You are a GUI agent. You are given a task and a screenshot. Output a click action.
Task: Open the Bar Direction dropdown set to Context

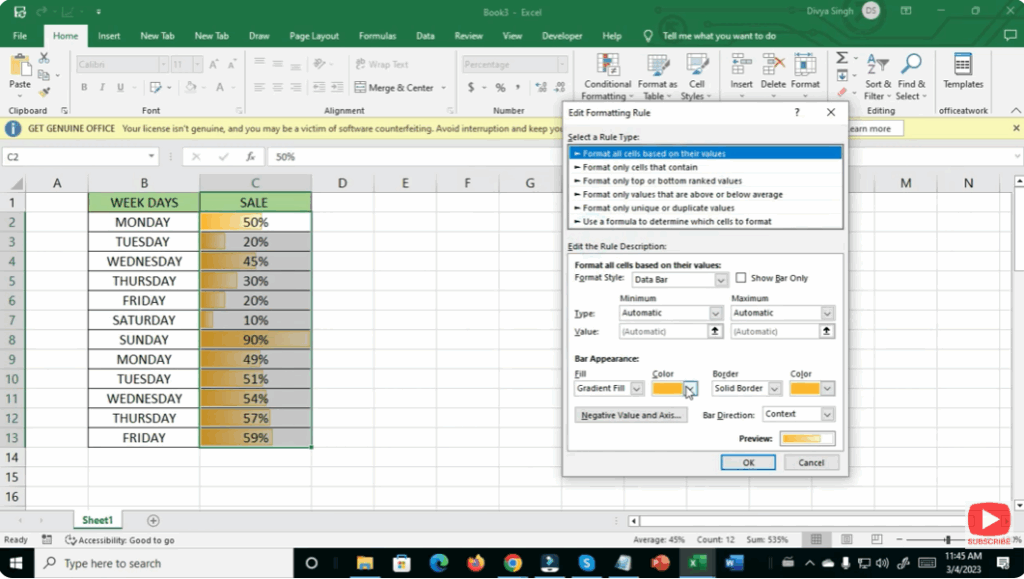(797, 413)
